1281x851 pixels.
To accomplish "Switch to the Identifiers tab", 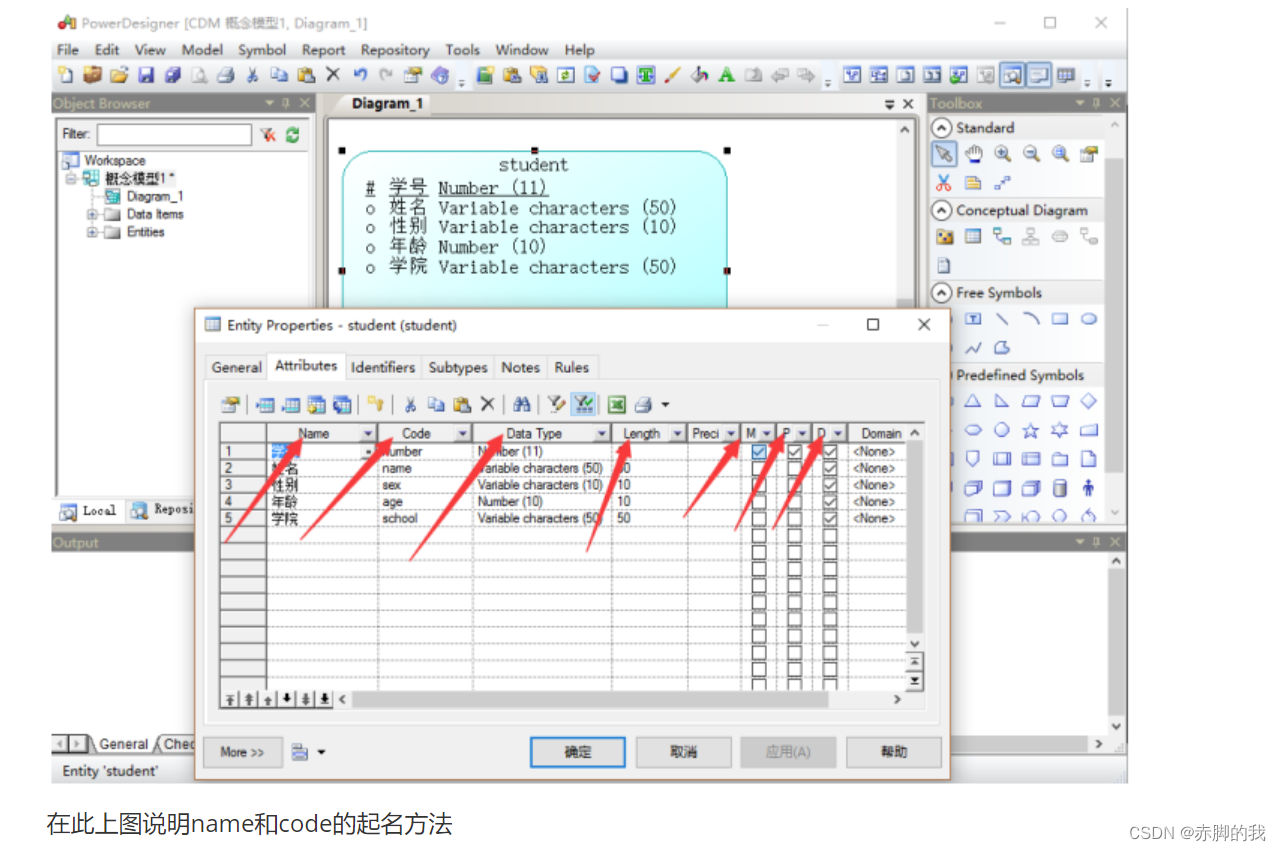I will (x=383, y=367).
